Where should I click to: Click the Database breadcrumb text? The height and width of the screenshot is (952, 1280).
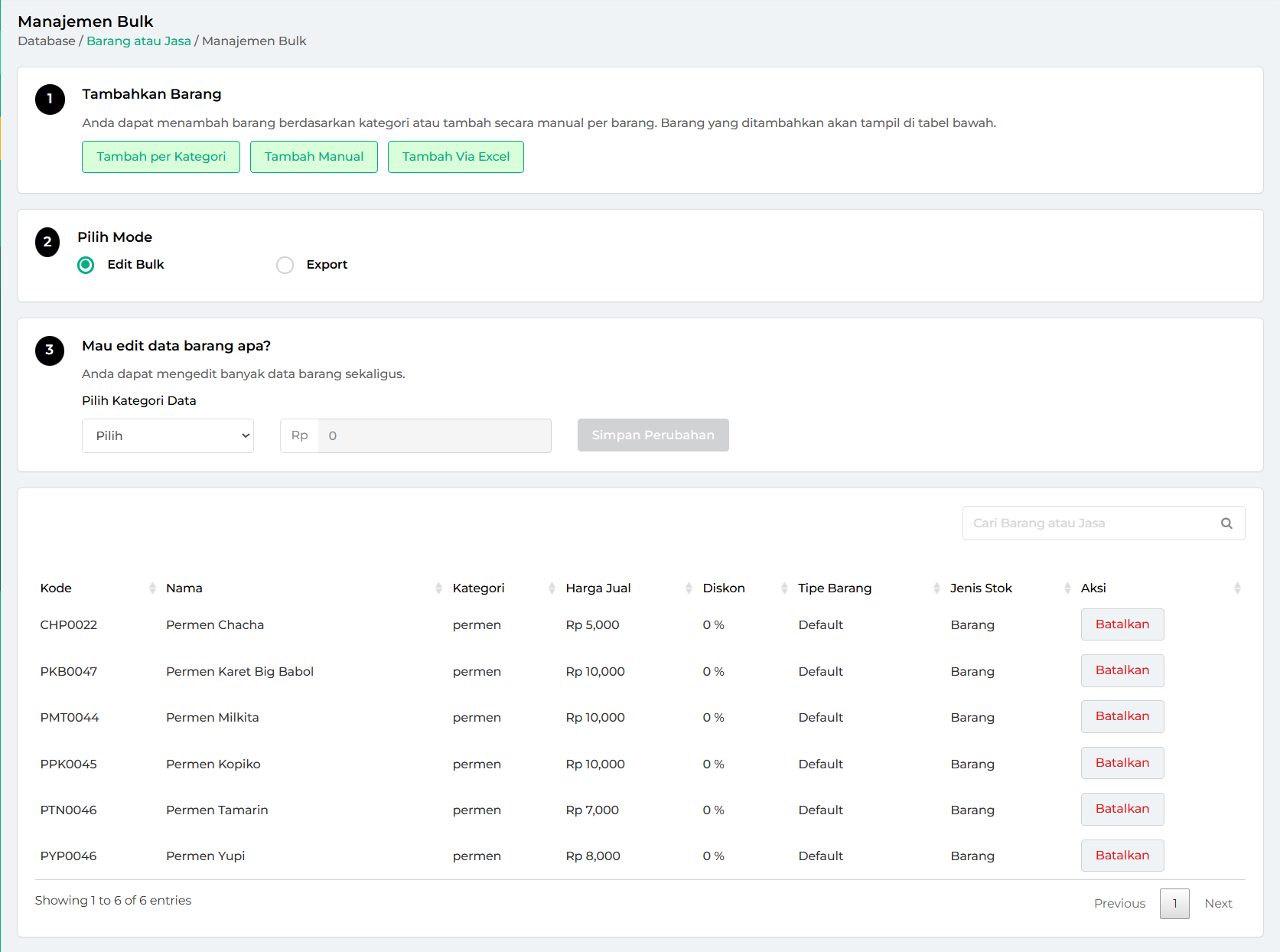(x=47, y=41)
